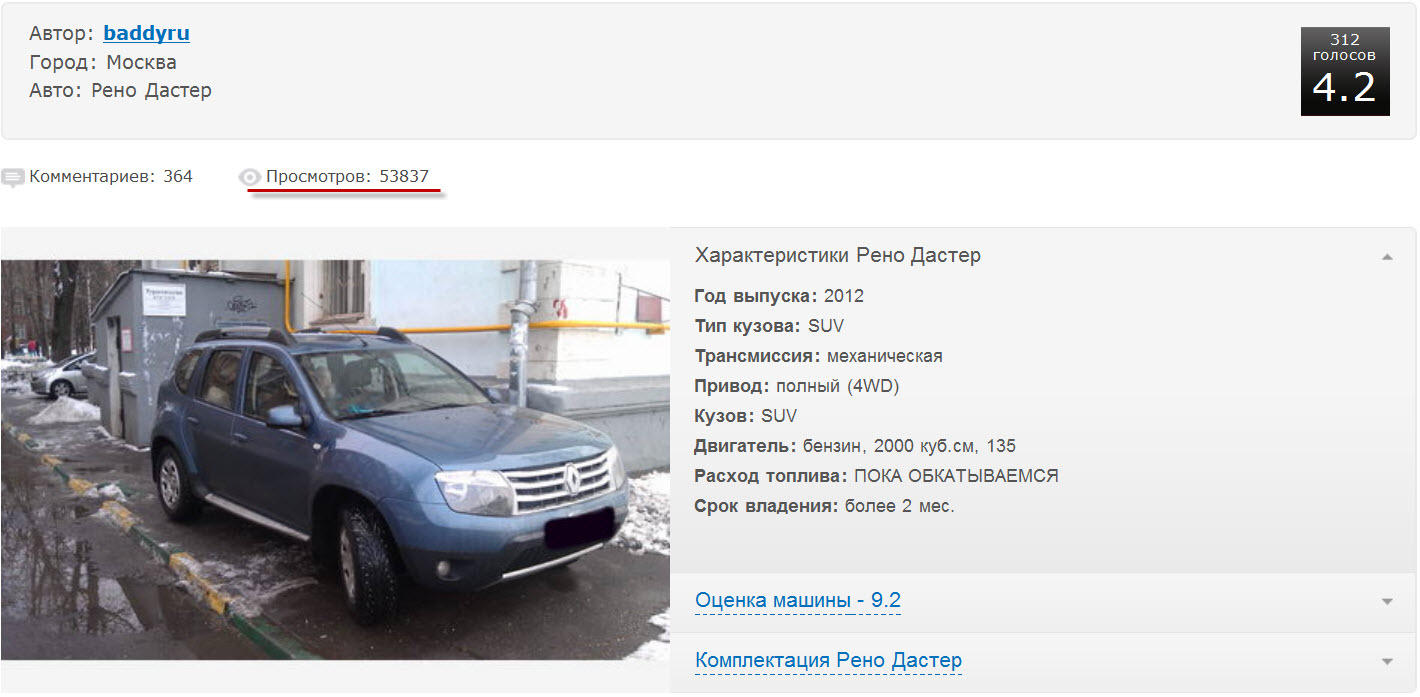Viewport: 1420px width, 697px height.
Task: Click the comments speech bubble icon
Action: point(13,178)
